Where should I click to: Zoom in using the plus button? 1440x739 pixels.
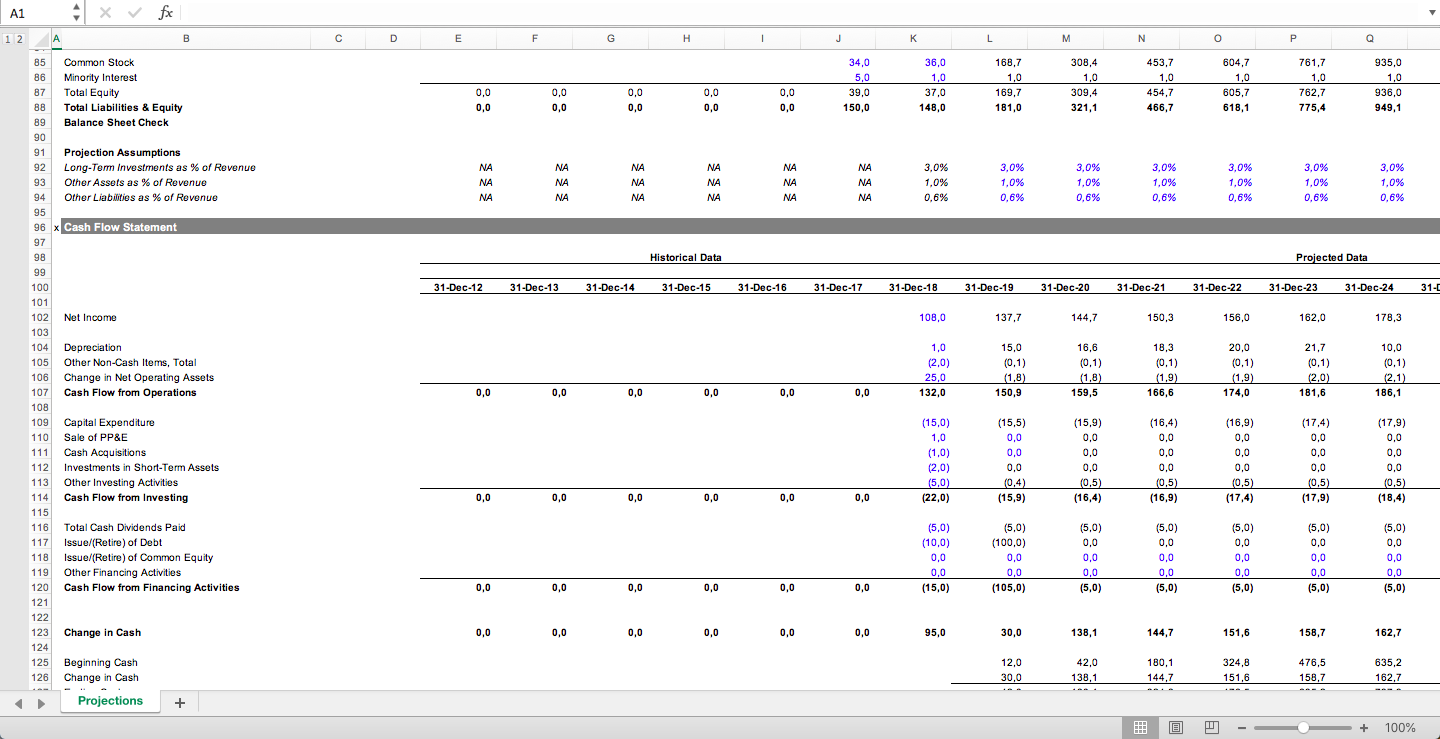(x=1363, y=727)
